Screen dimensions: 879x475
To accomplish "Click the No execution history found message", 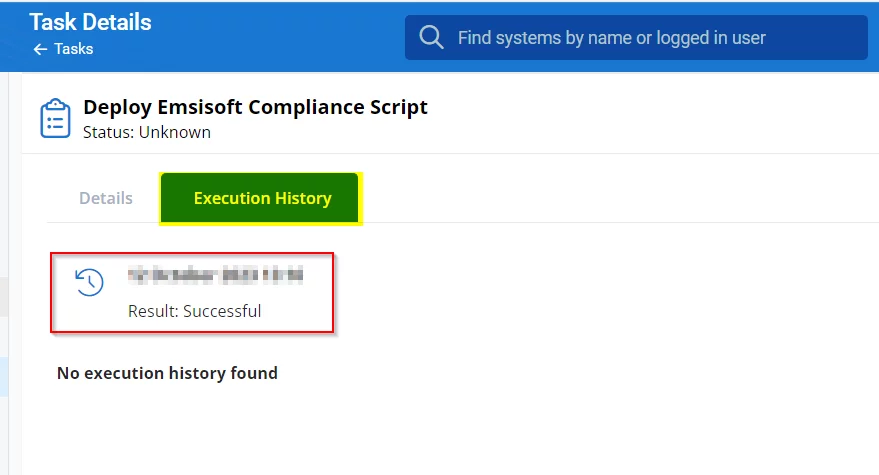I will pos(167,373).
